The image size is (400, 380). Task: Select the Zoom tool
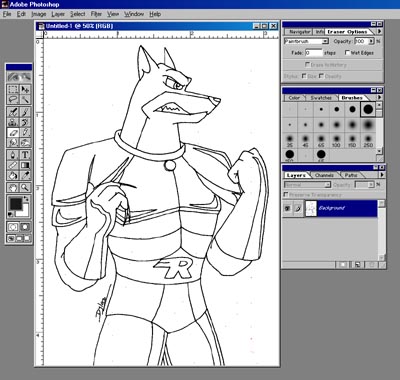pos(25,187)
